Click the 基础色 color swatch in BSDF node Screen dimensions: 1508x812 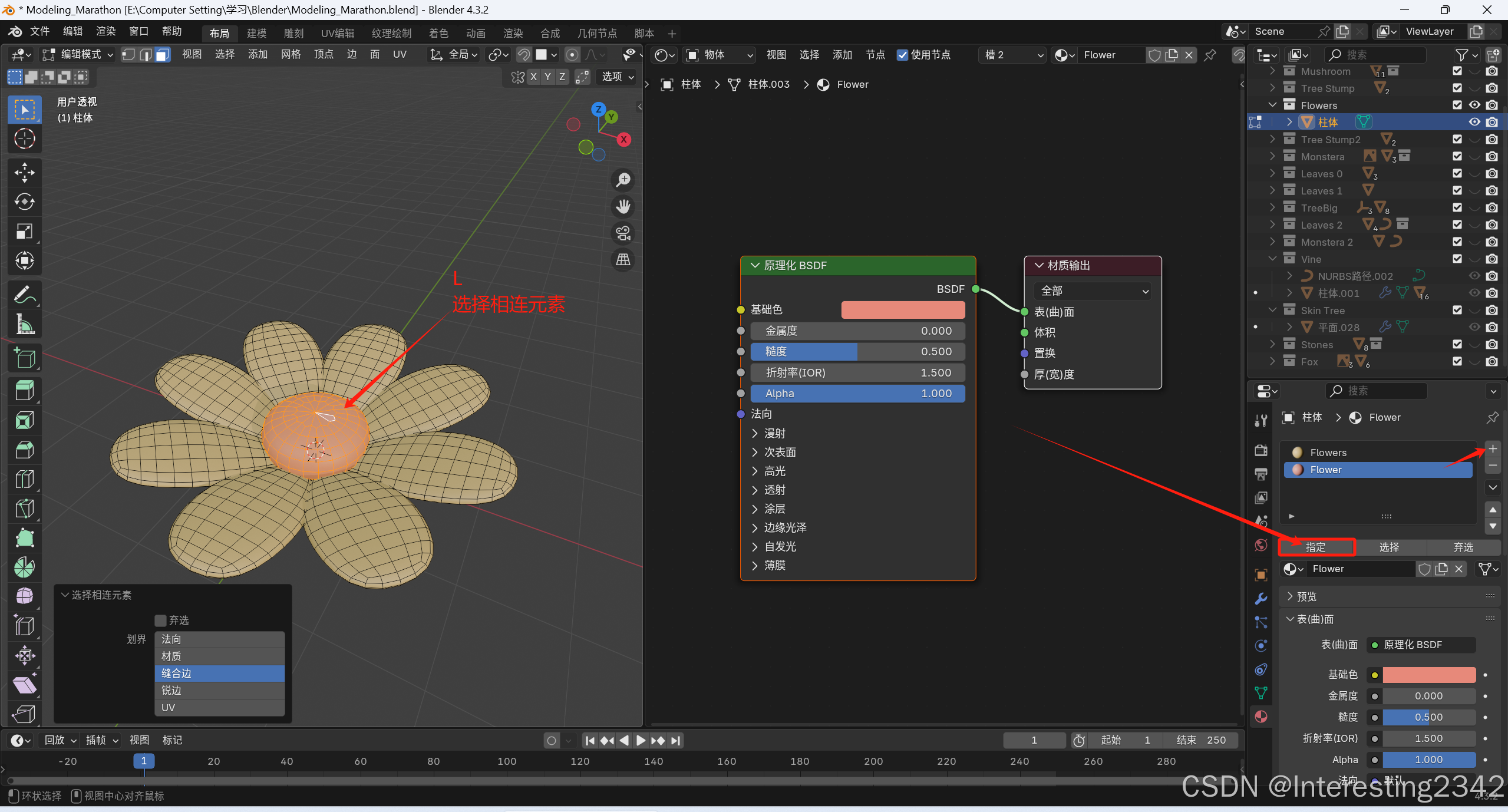point(903,310)
